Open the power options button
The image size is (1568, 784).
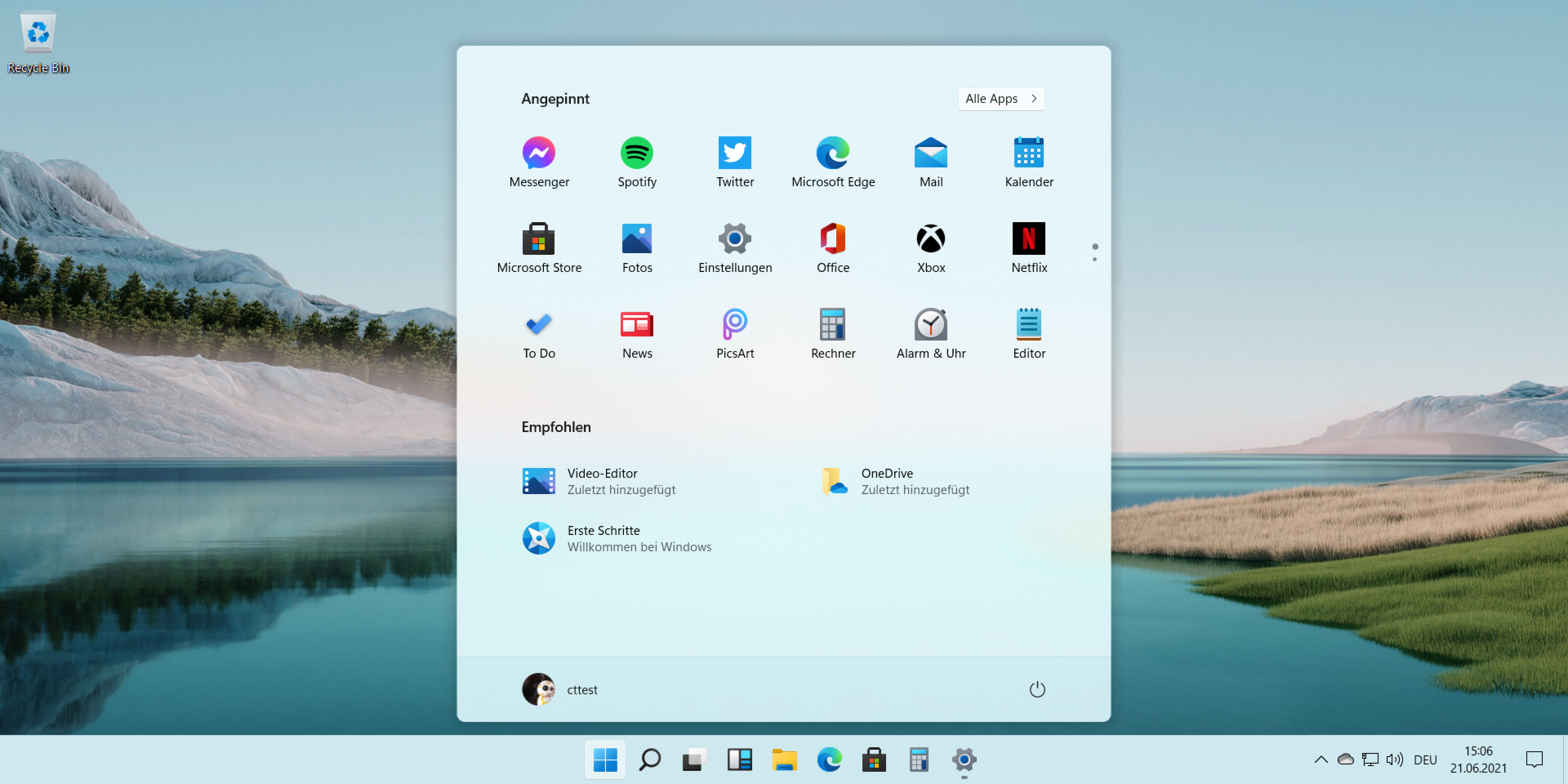(1037, 690)
